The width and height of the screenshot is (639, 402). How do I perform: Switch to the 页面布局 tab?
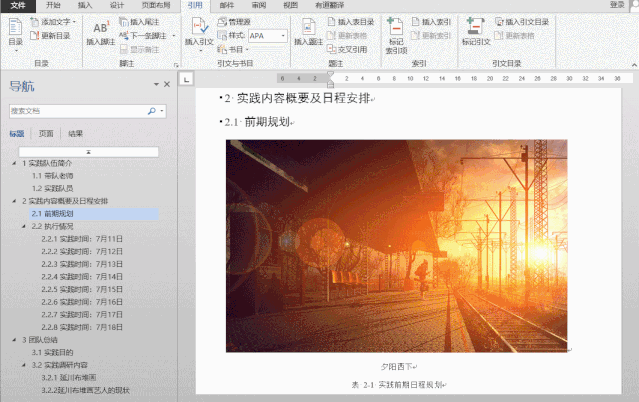click(x=156, y=5)
